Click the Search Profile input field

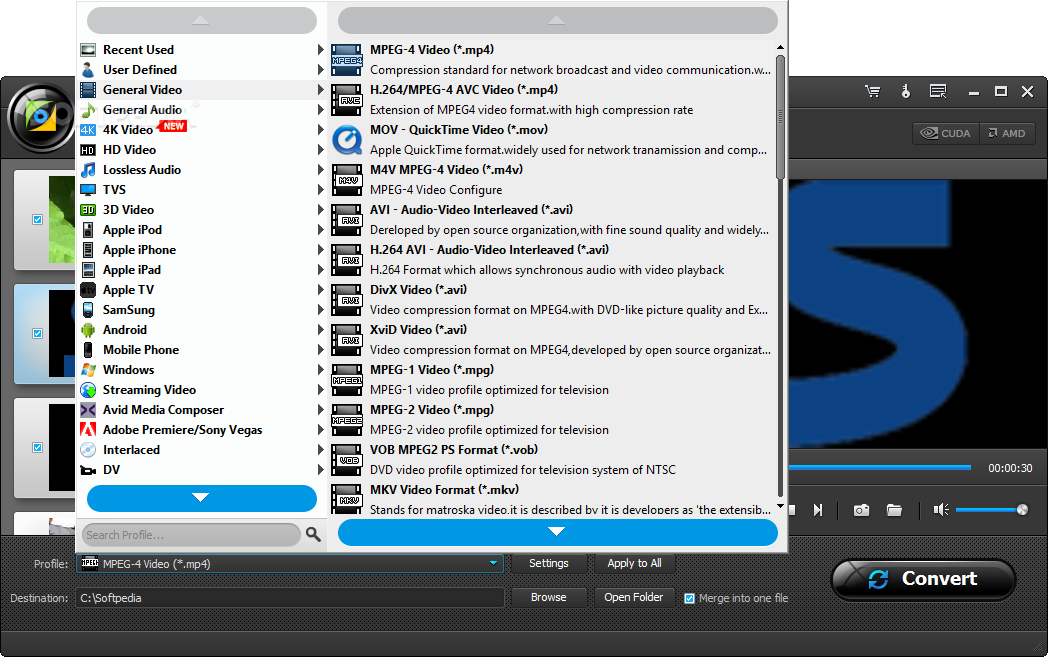pyautogui.click(x=191, y=535)
